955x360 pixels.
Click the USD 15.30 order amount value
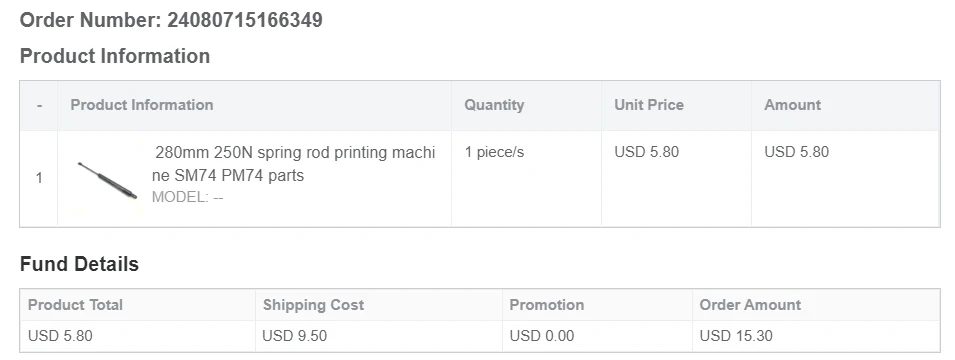coord(736,336)
